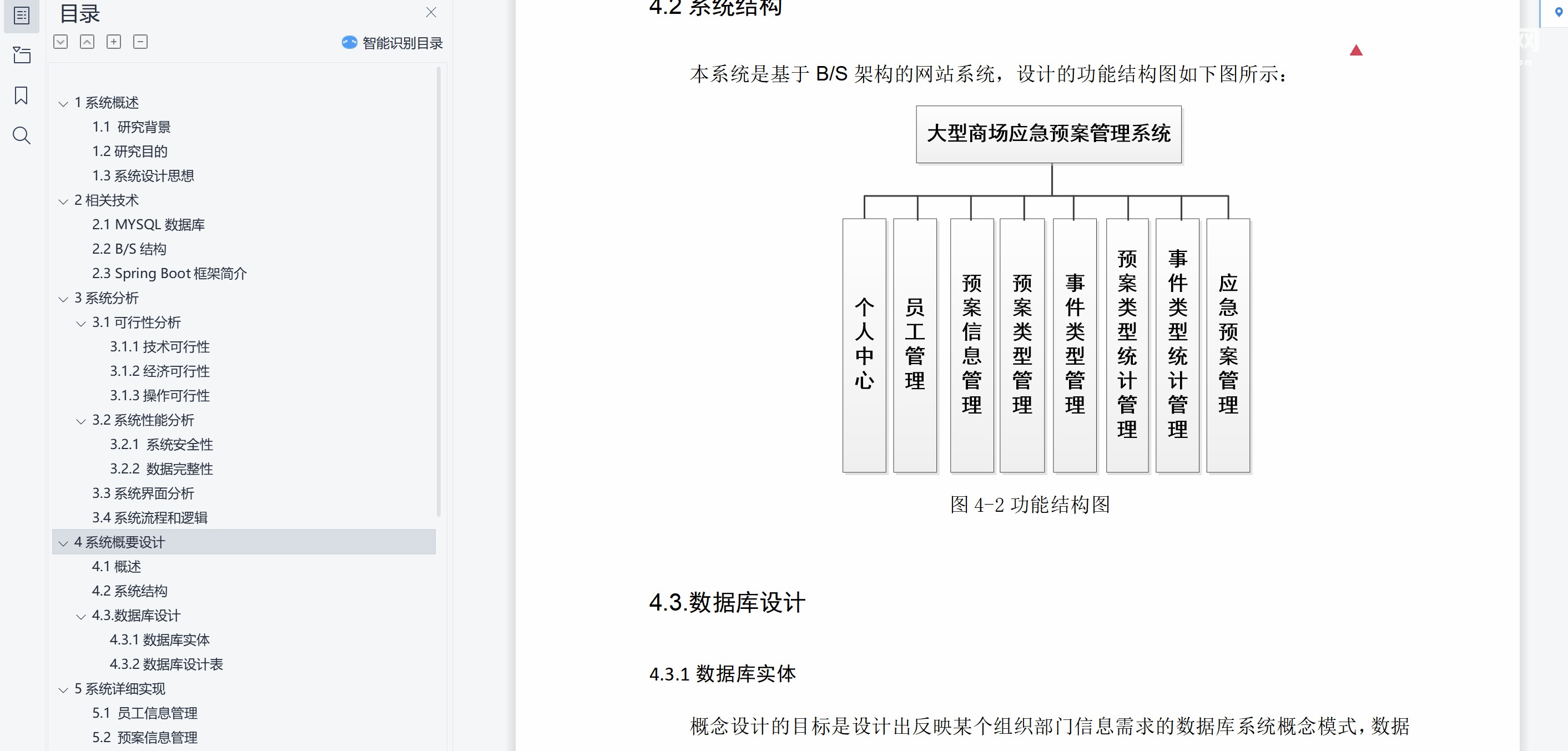The width and height of the screenshot is (1568, 751).
Task: Jump to '2.3 Spring Boot 框架简介'
Action: 169,274
